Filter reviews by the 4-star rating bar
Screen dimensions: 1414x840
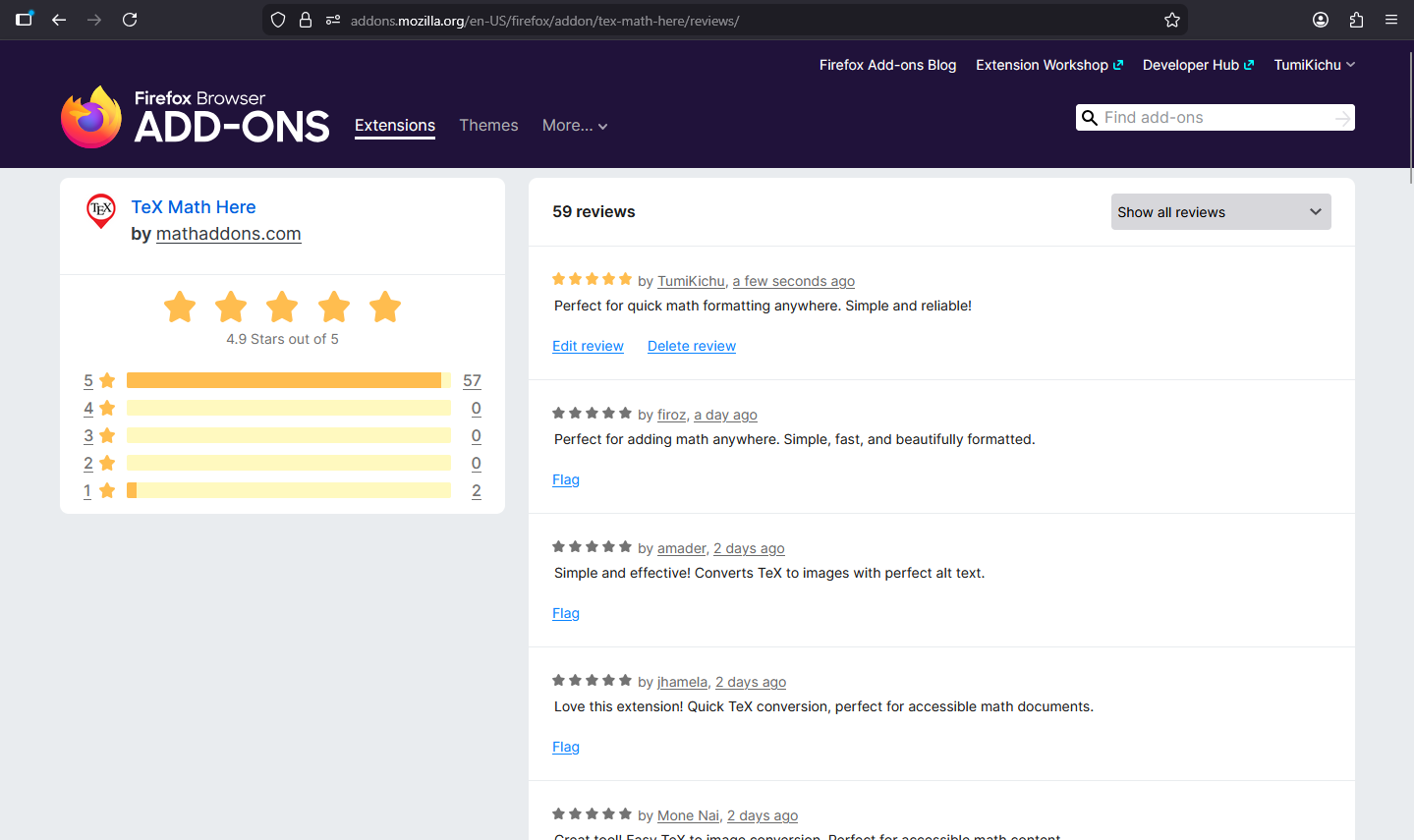click(x=289, y=408)
